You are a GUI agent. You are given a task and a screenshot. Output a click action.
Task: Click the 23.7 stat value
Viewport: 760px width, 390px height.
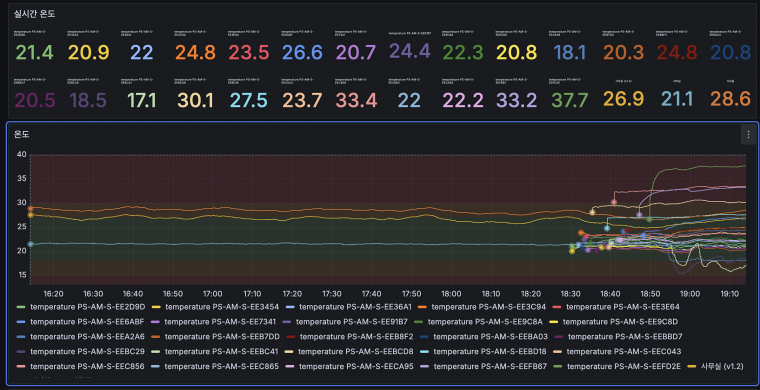click(302, 100)
